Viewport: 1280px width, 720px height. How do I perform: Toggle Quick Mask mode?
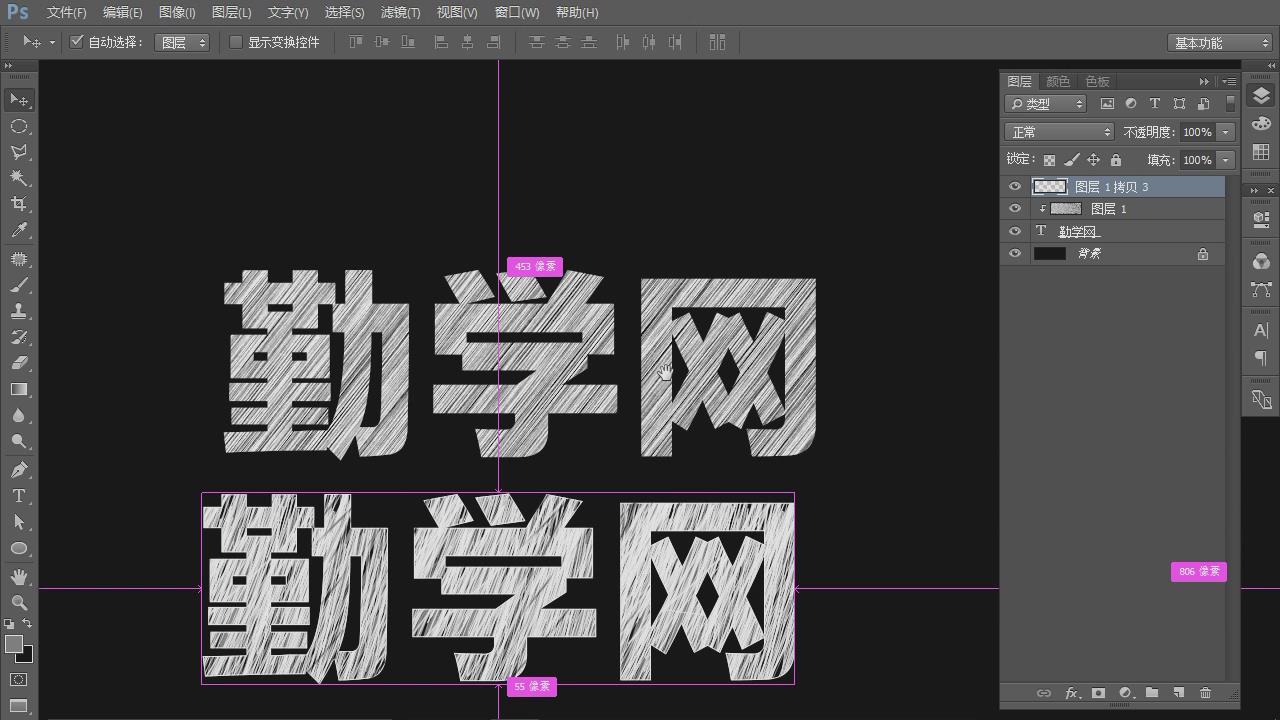click(x=19, y=680)
